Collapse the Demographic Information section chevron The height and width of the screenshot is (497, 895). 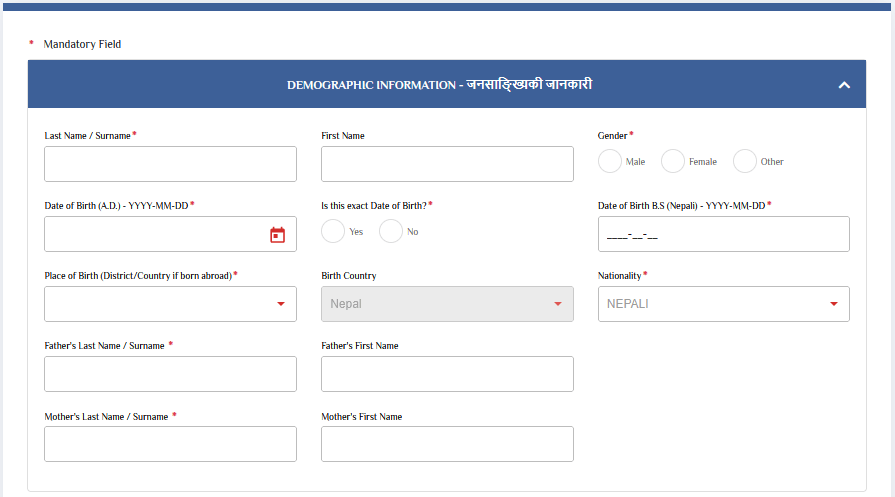tap(844, 85)
